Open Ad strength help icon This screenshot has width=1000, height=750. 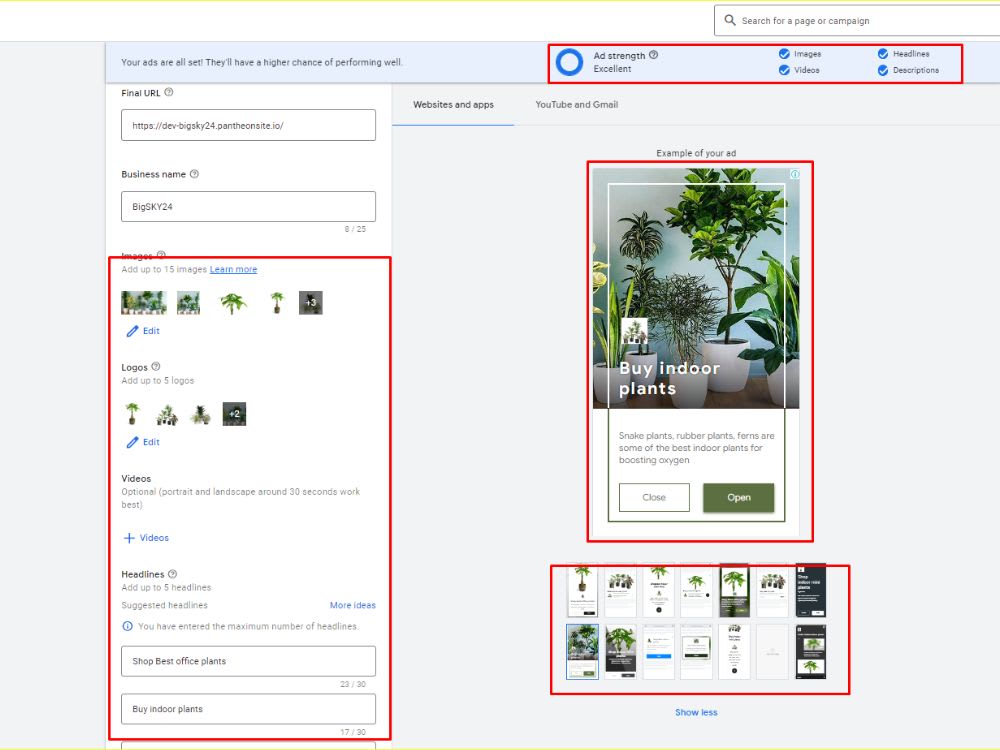654,55
